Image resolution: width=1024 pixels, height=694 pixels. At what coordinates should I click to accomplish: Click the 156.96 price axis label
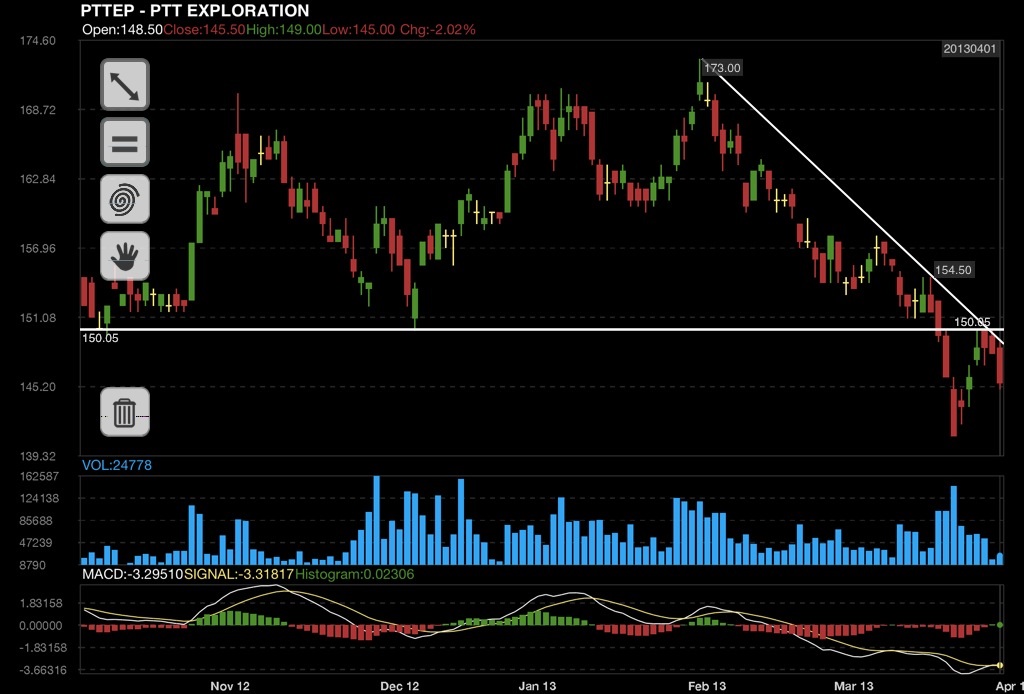click(x=38, y=248)
